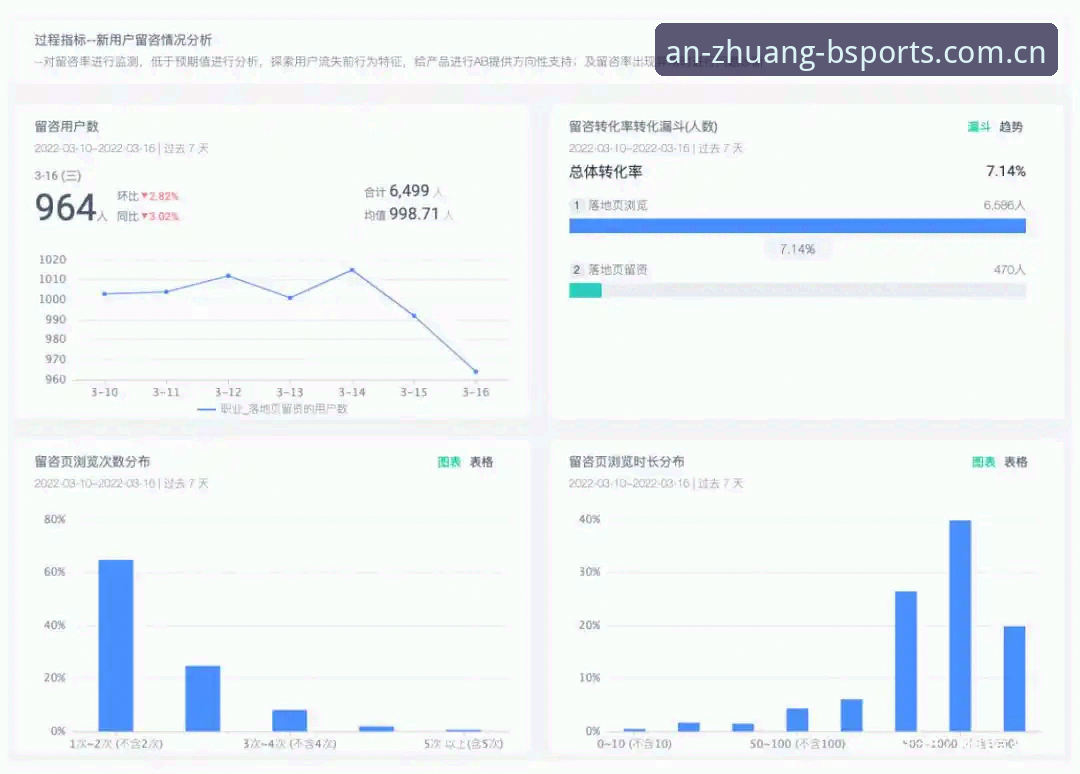
Task: Select 图表 tab in 留咨页浏览时长分布 card
Action: coord(984,462)
